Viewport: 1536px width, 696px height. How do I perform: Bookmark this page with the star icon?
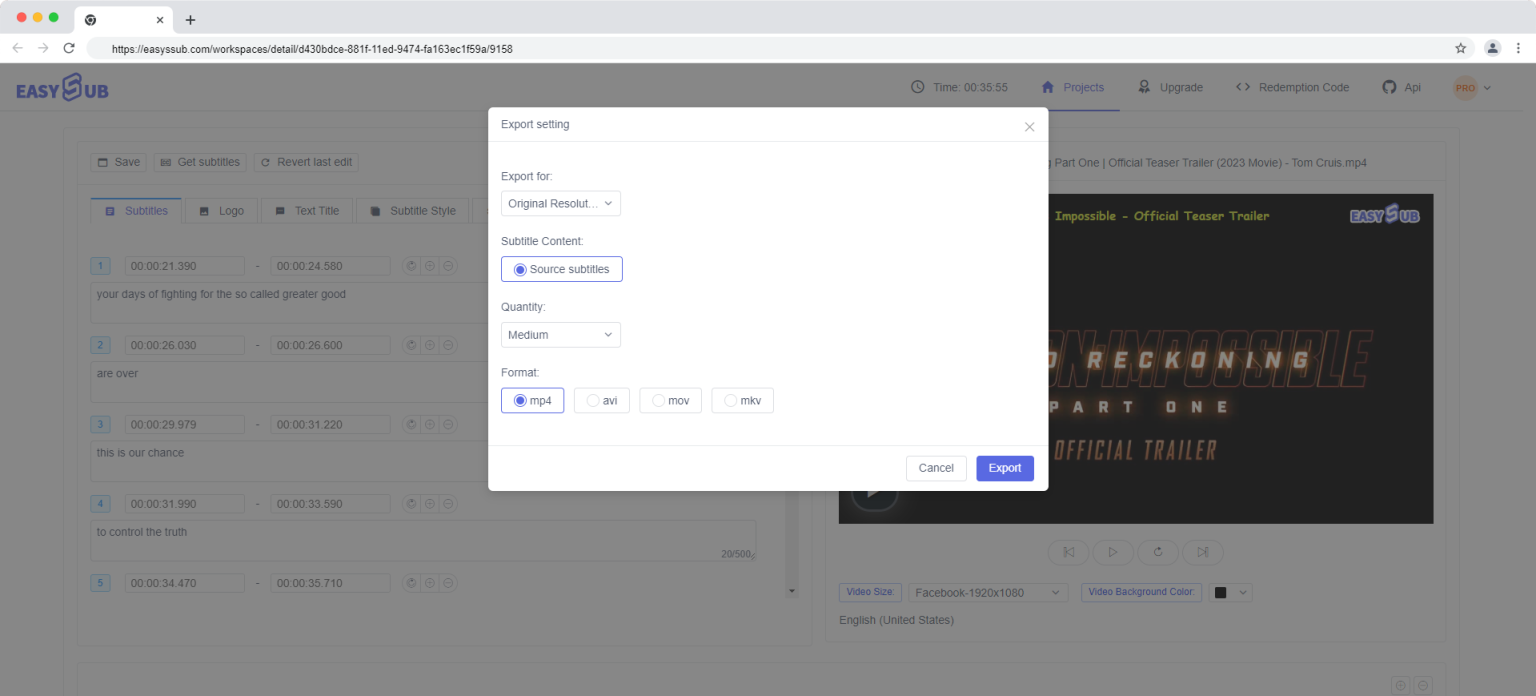[x=1460, y=48]
